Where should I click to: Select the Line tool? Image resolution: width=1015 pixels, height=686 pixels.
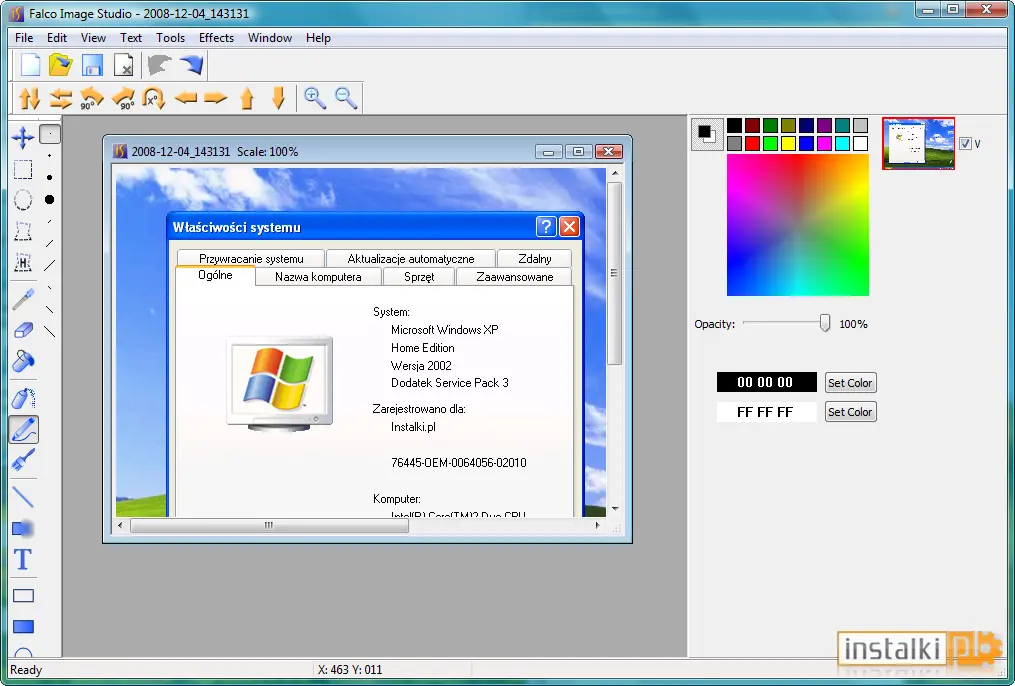point(23,496)
